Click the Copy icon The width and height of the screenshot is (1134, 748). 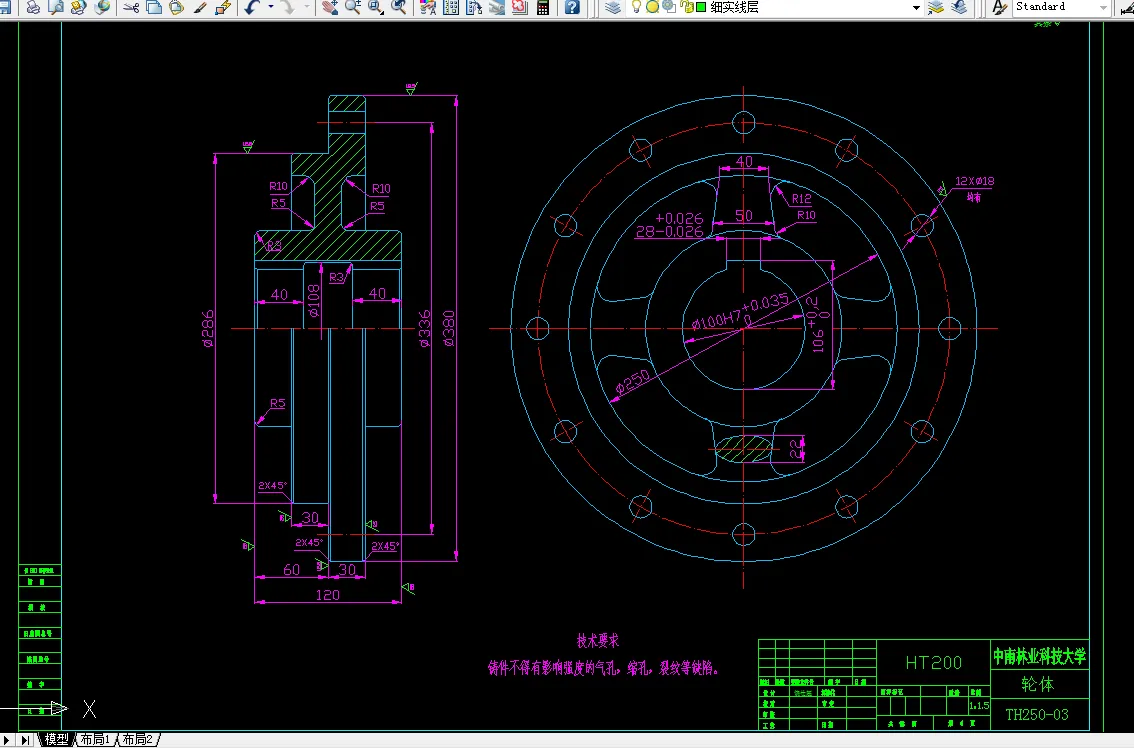[153, 7]
